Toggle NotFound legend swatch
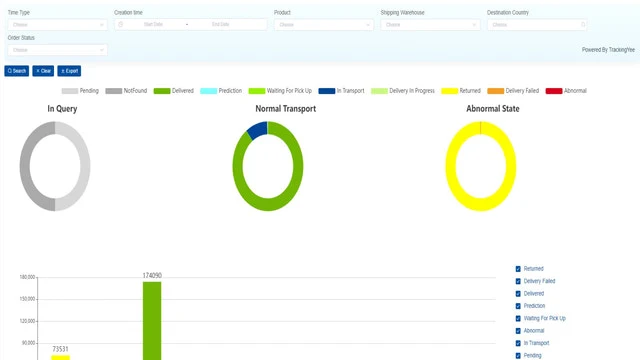Image resolution: width=640 pixels, height=360 pixels. click(113, 91)
